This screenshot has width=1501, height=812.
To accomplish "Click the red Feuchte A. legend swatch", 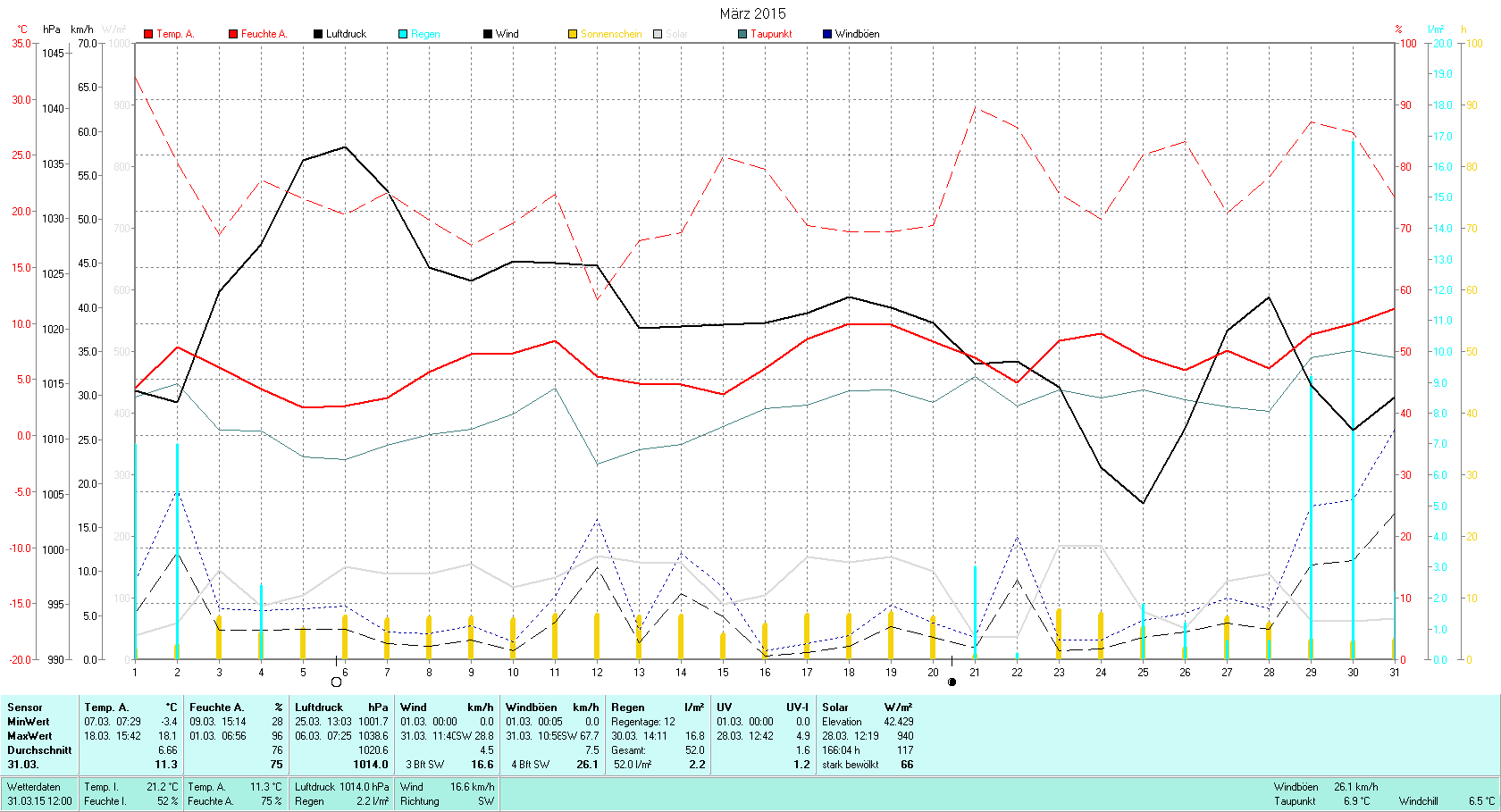I will [x=233, y=34].
